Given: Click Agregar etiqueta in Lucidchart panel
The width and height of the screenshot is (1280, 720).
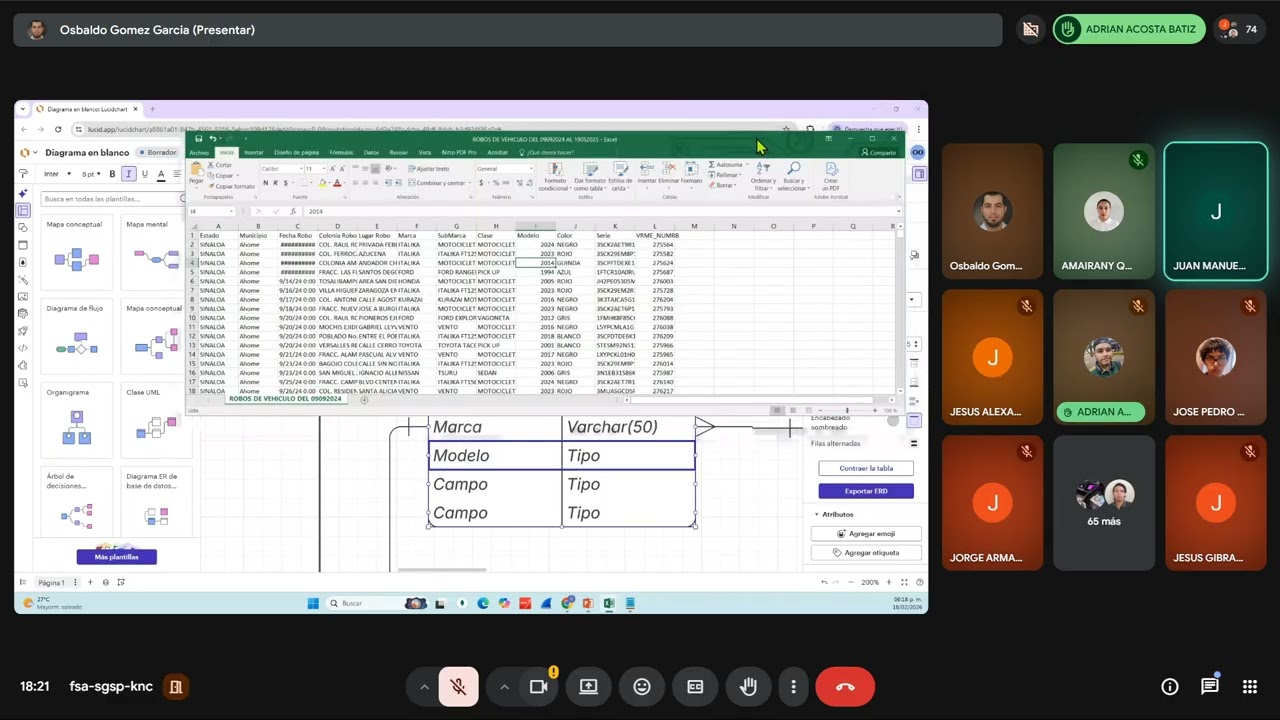Looking at the screenshot, I should point(866,553).
